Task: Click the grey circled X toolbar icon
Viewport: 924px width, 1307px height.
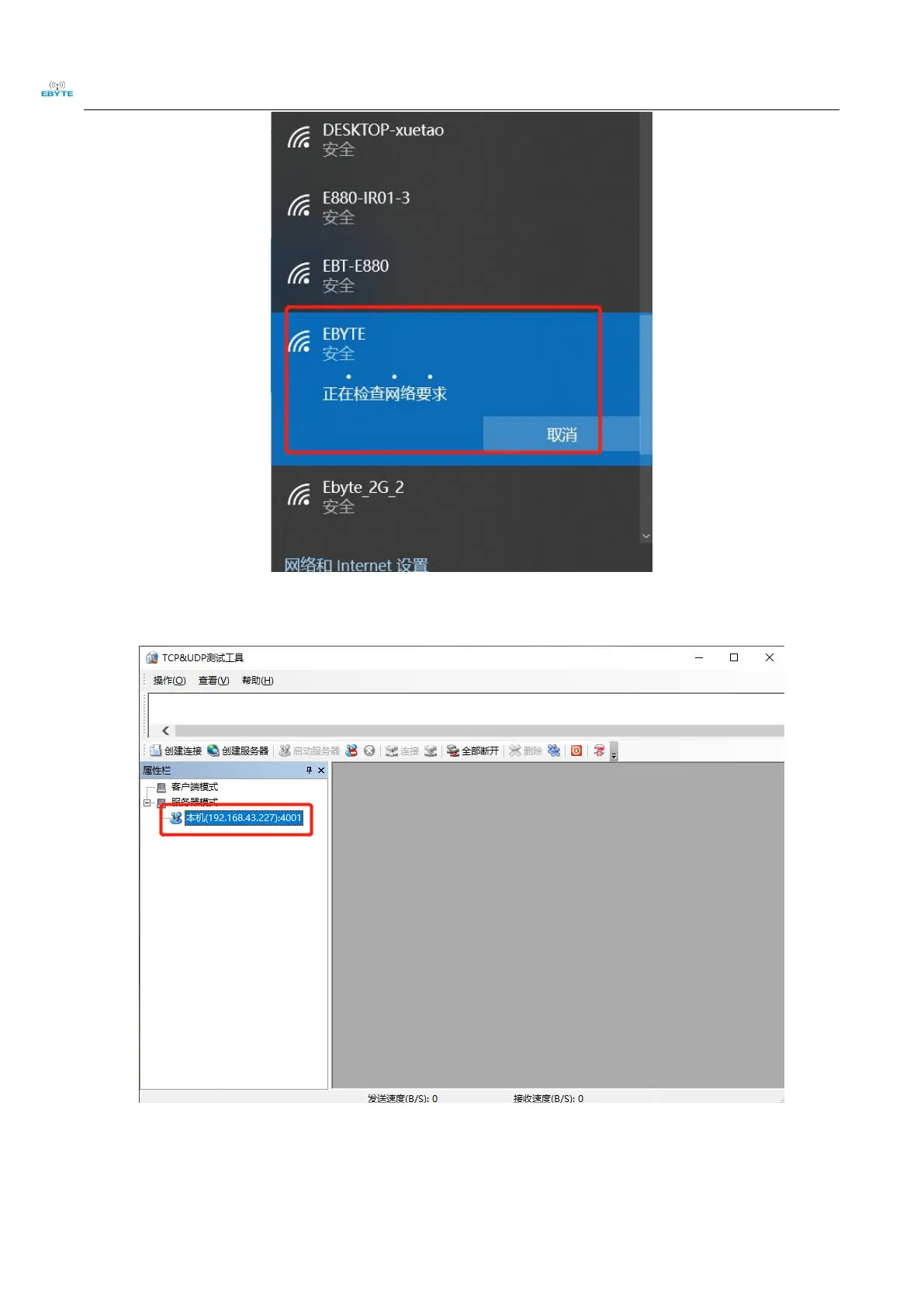Action: click(369, 751)
